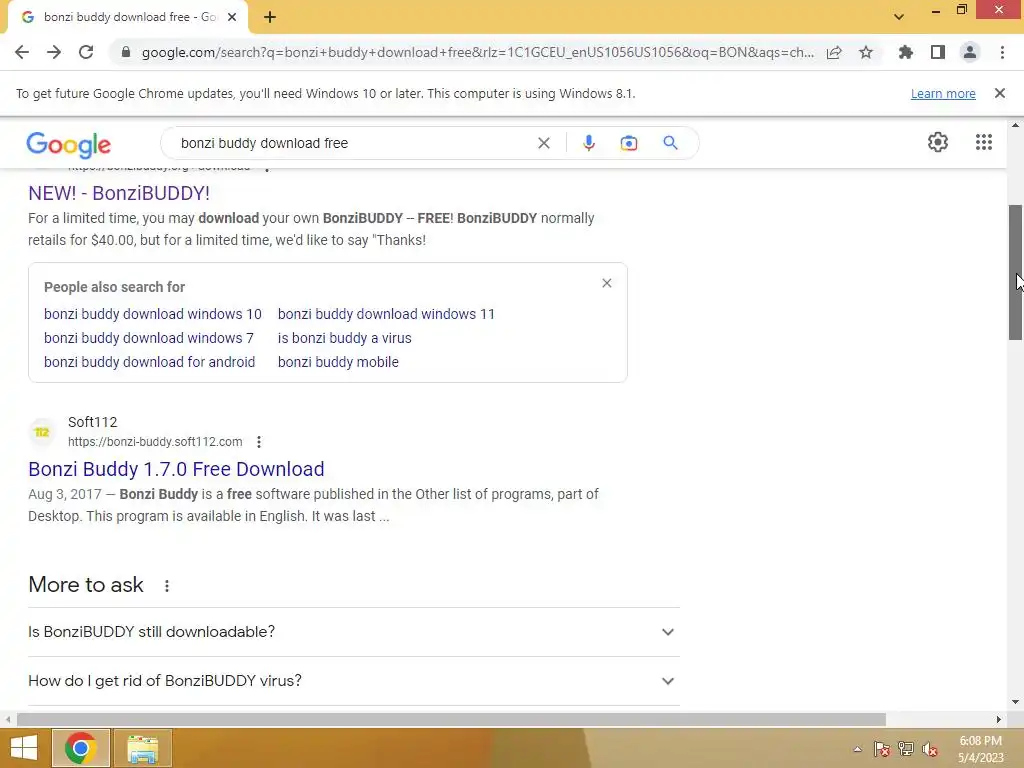The height and width of the screenshot is (768, 1024).
Task: Open the Windows Start button
Action: pos(24,748)
